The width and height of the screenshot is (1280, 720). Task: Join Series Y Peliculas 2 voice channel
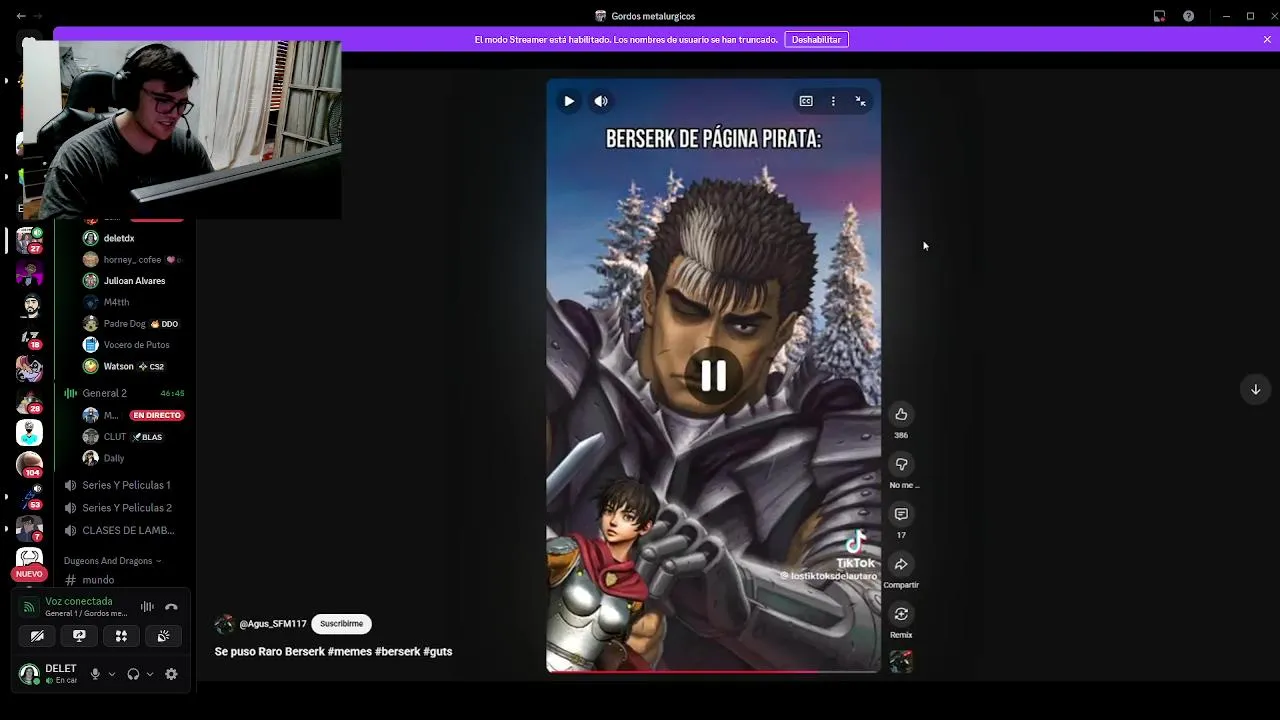(124, 508)
